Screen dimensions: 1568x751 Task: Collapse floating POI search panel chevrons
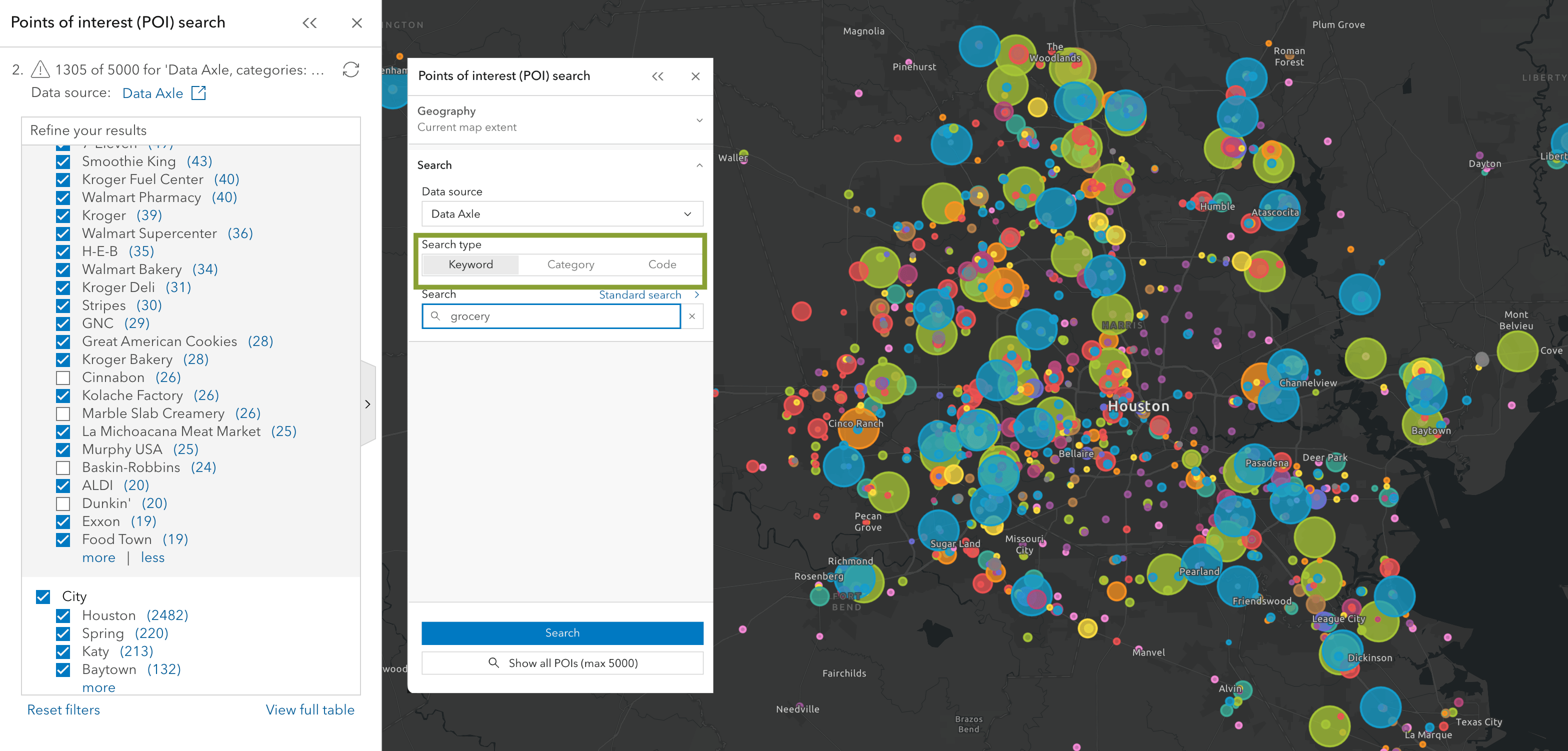pyautogui.click(x=657, y=76)
